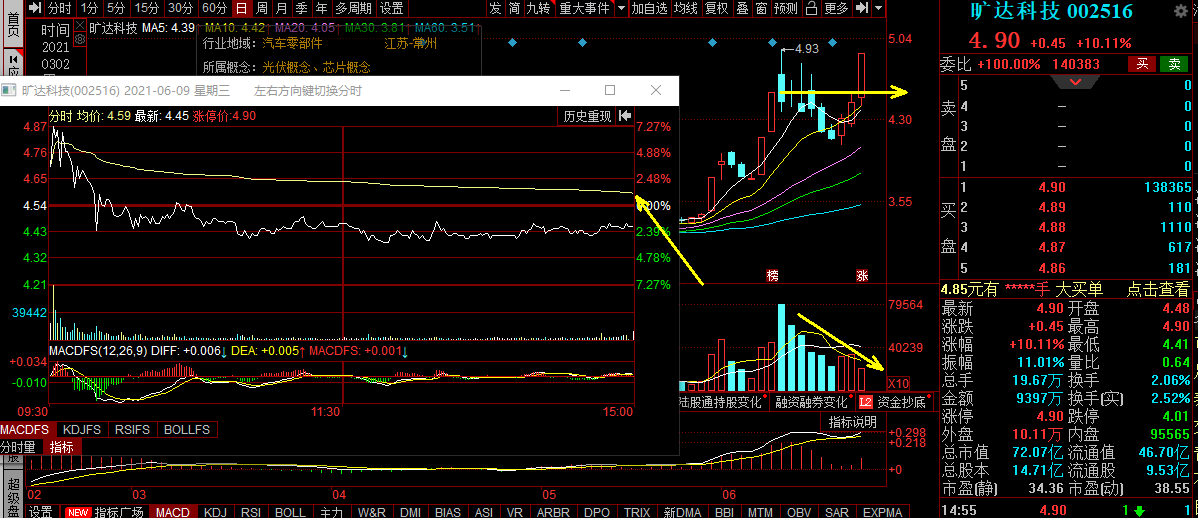This screenshot has width=1198, height=518.
Task: Click the 汽车零部件 industry text
Action: coord(291,44)
